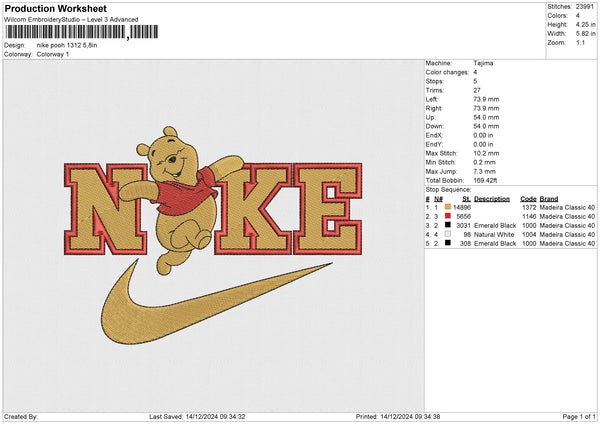Click the Stitches value 23991
This screenshot has height=424, width=600.
click(x=585, y=7)
